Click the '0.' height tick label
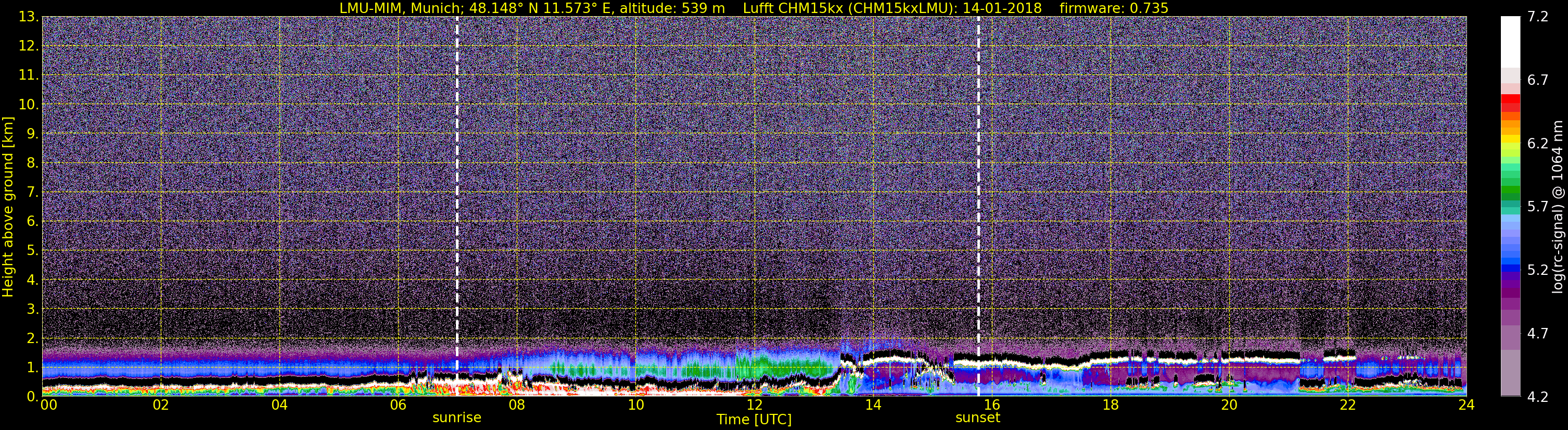The height and width of the screenshot is (430, 1568). [x=33, y=396]
